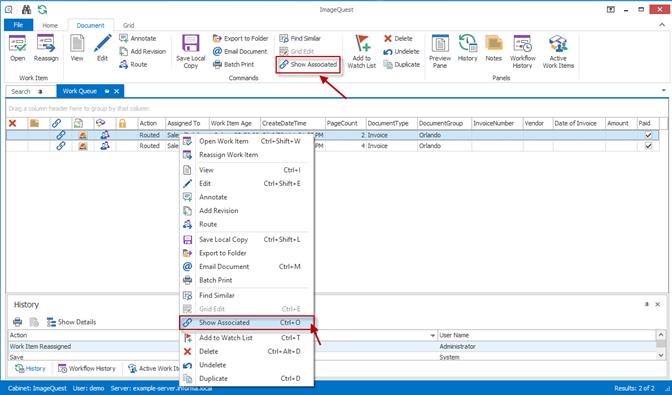Choose Save Local Copy in context menu
672x395 pixels.
246,239
